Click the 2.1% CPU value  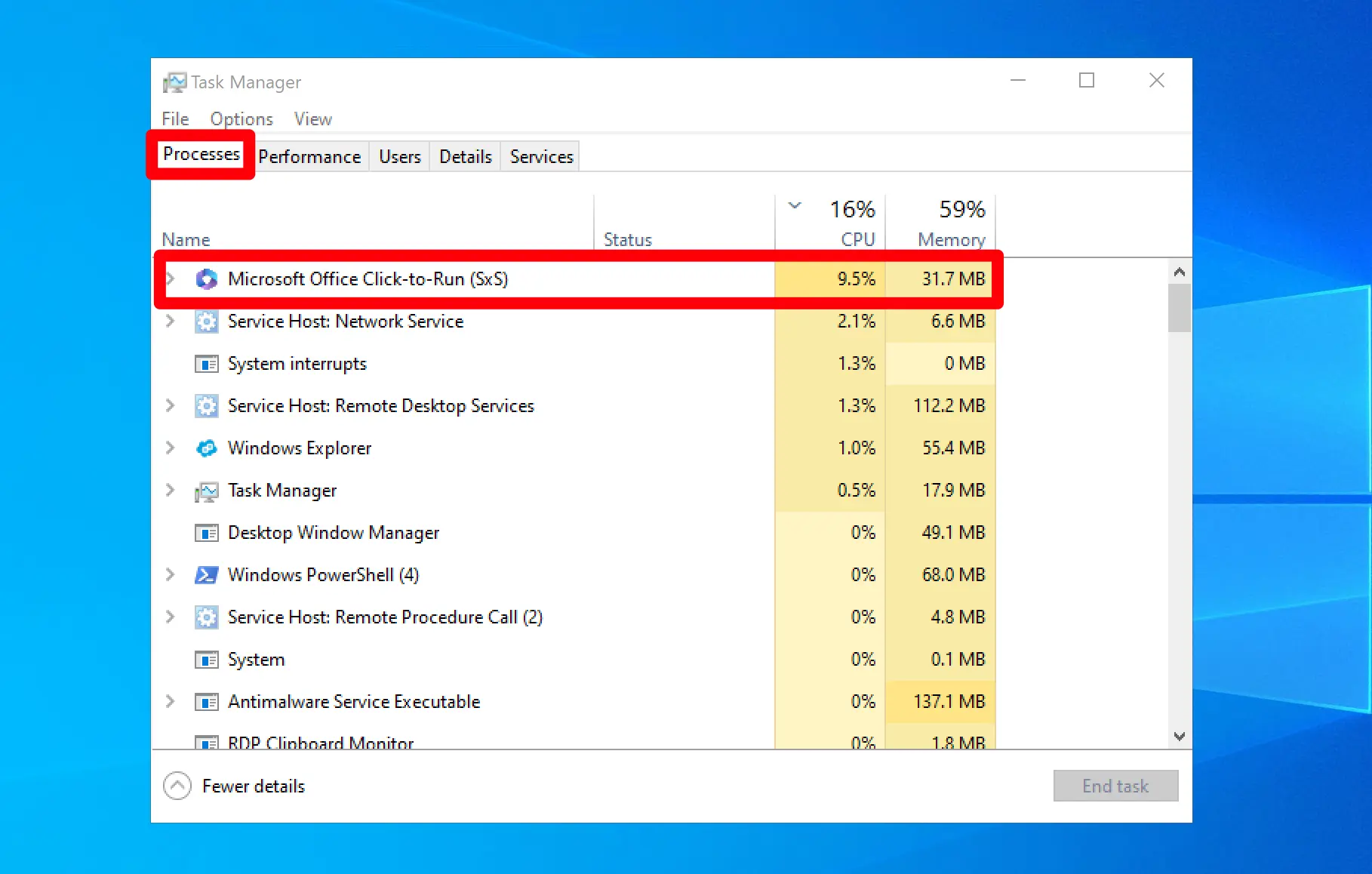(857, 322)
